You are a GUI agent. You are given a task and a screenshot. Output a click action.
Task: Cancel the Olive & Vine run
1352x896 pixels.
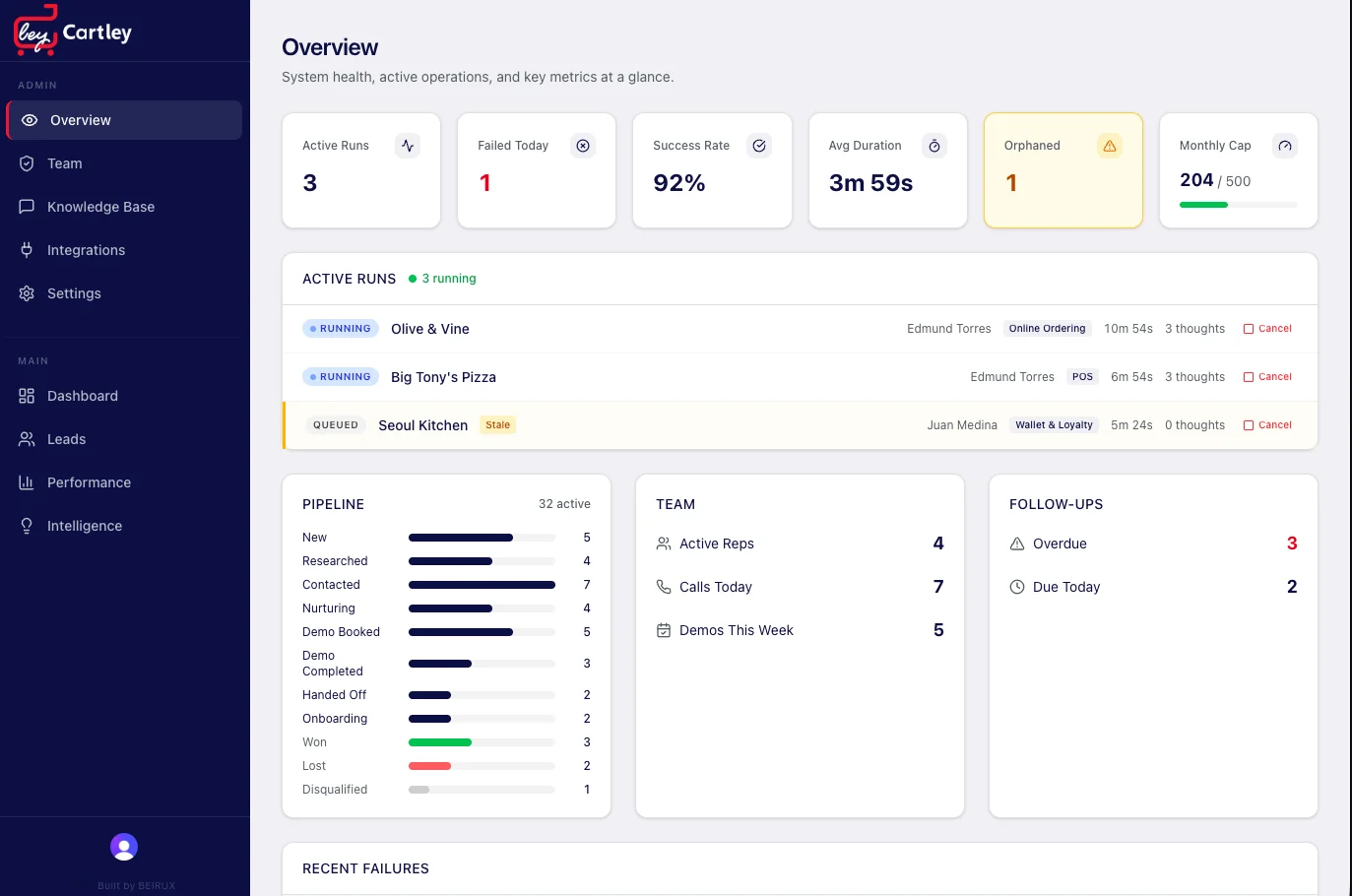click(1267, 329)
